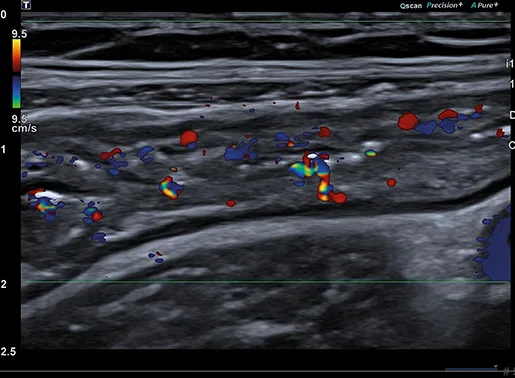
Task: Click the 2.5 cm depth scale marker
Action: (8, 352)
